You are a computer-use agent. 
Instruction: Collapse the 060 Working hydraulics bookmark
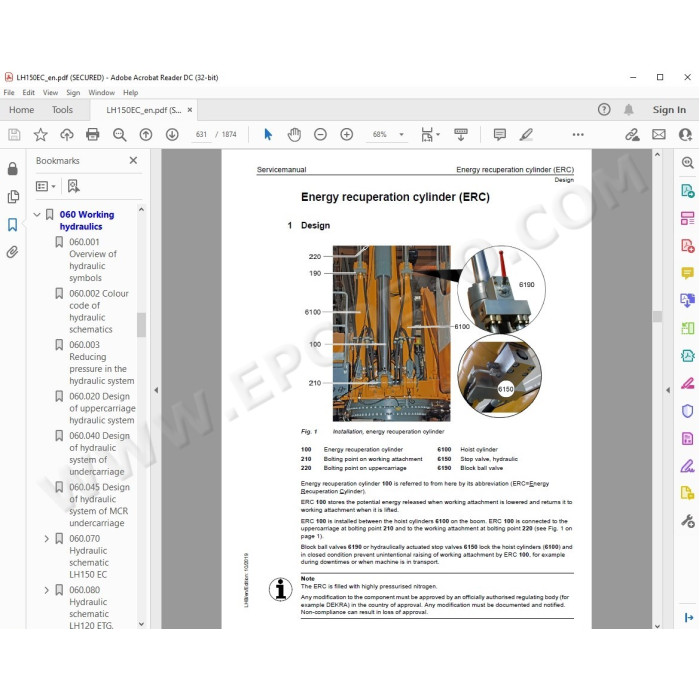37,215
